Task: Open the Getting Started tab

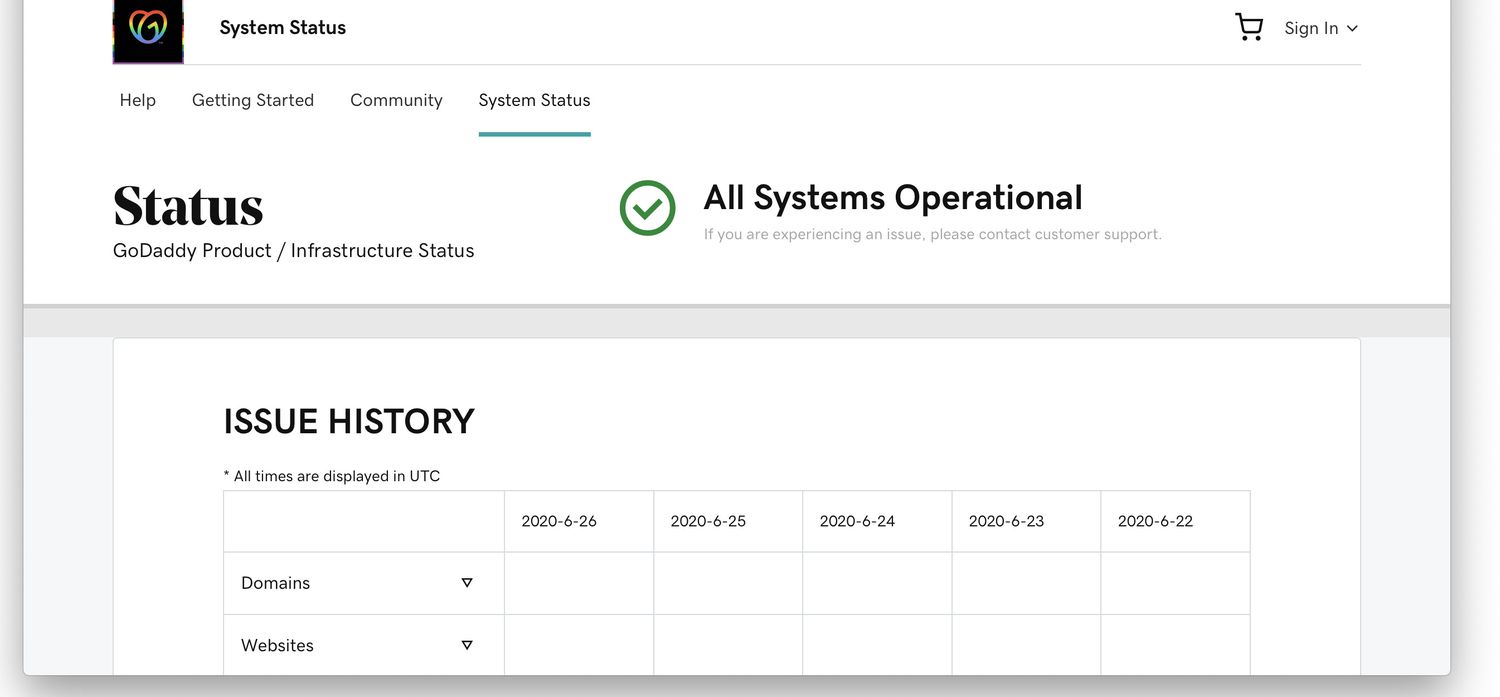Action: (x=253, y=100)
